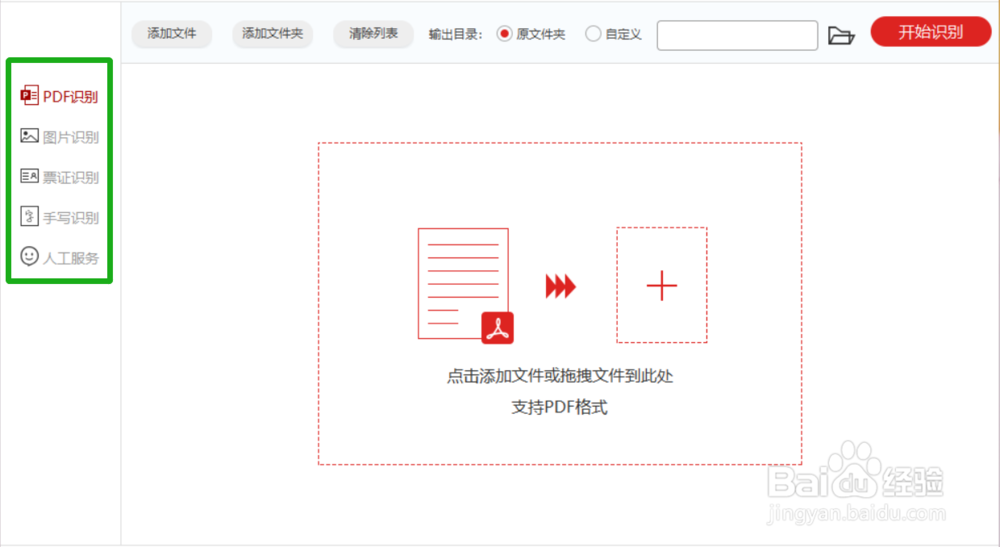The width and height of the screenshot is (1000, 547).
Task: Click the 输出目录 label
Action: click(455, 34)
